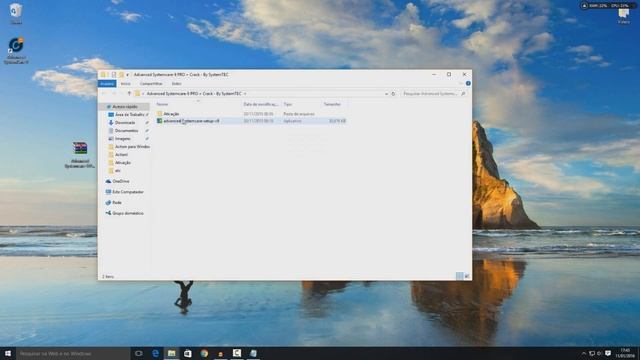Select the advanced Systemcare setup file
Screen dimensions: 640x360
[x=191, y=121]
